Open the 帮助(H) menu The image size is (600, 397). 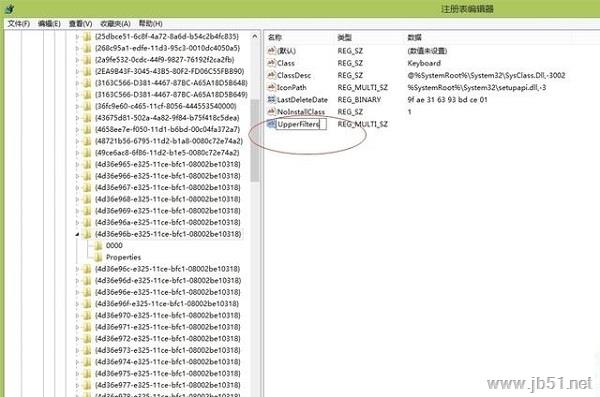(x=150, y=24)
